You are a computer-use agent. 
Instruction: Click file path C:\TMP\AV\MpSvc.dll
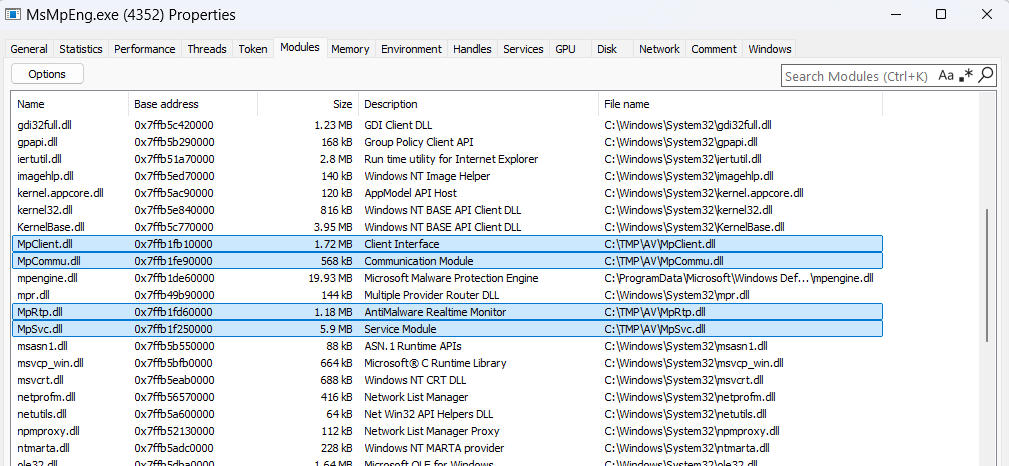pyautogui.click(x=654, y=330)
